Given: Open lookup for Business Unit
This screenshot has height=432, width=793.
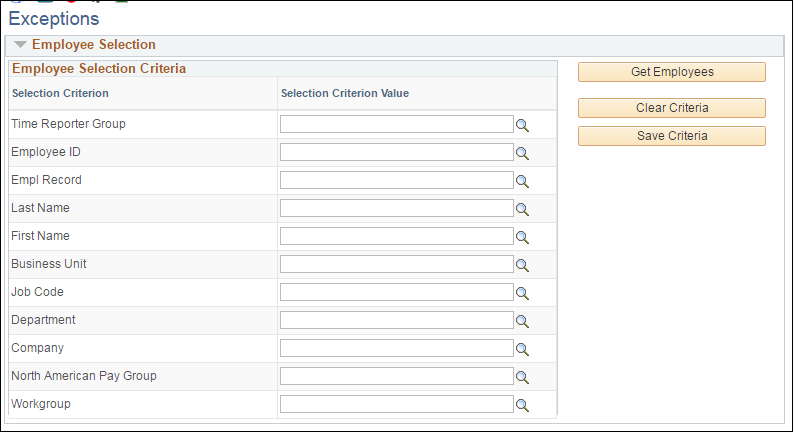Looking at the screenshot, I should (x=522, y=265).
